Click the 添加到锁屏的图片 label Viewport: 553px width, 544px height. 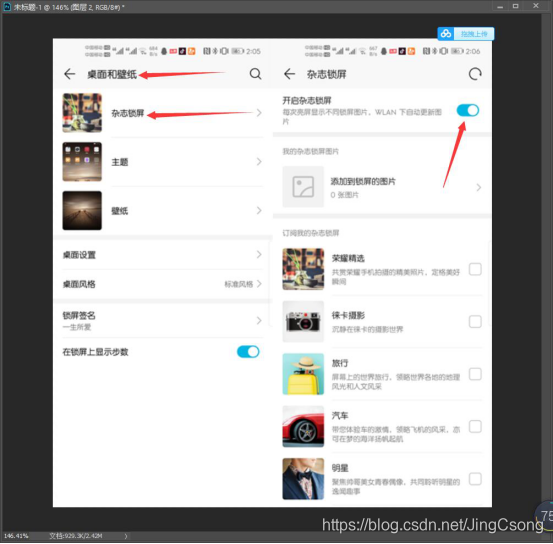coord(363,182)
